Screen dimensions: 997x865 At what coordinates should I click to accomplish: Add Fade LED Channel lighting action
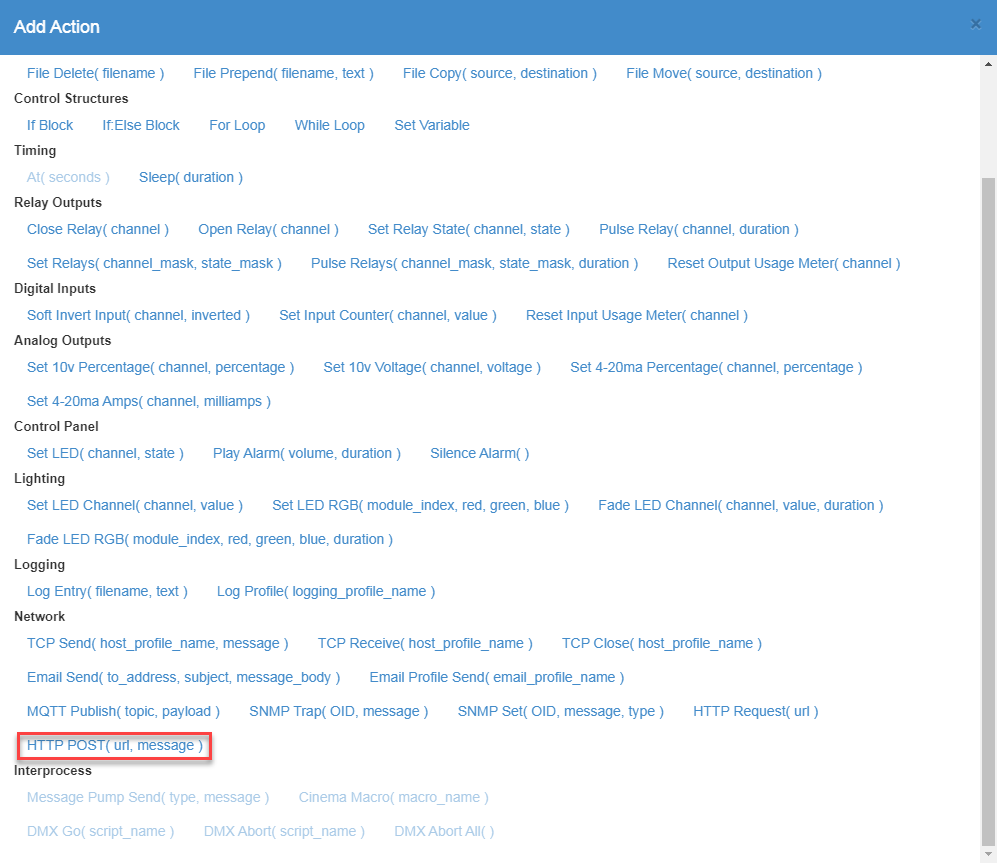pyautogui.click(x=741, y=506)
